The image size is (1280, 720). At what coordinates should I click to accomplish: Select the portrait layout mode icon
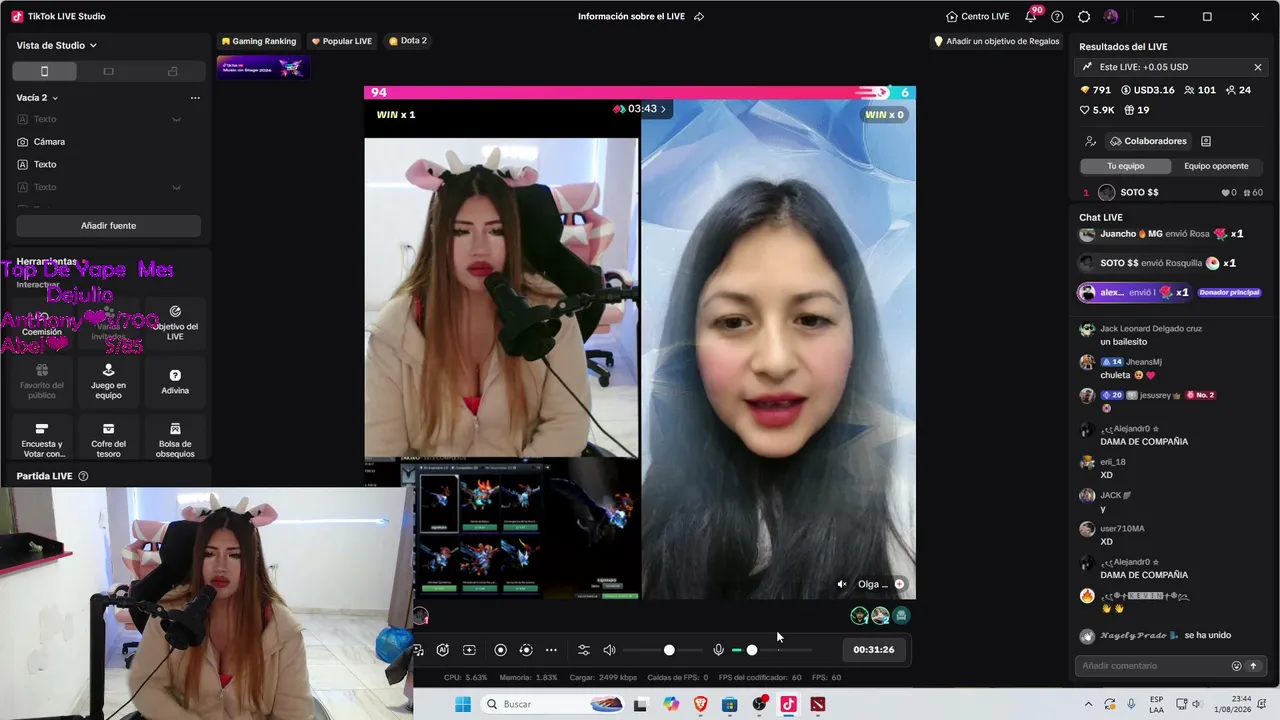pos(44,71)
